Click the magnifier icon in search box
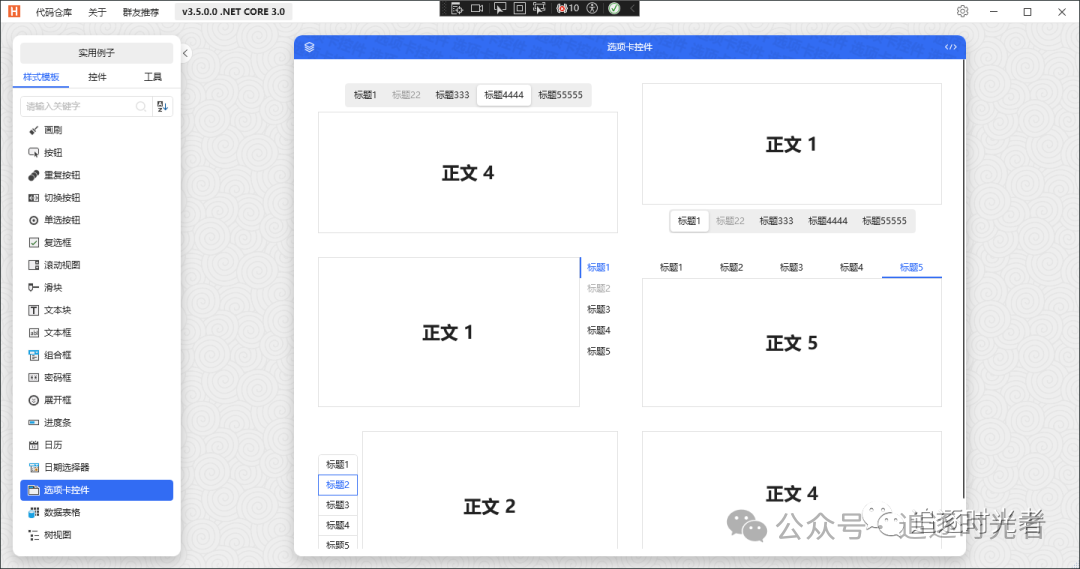Image resolution: width=1080 pixels, height=569 pixels. coord(141,106)
